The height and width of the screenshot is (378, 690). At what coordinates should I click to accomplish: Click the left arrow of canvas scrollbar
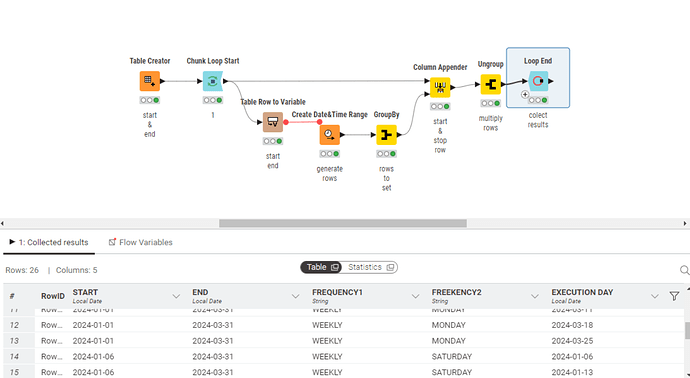pyautogui.click(x=3, y=224)
